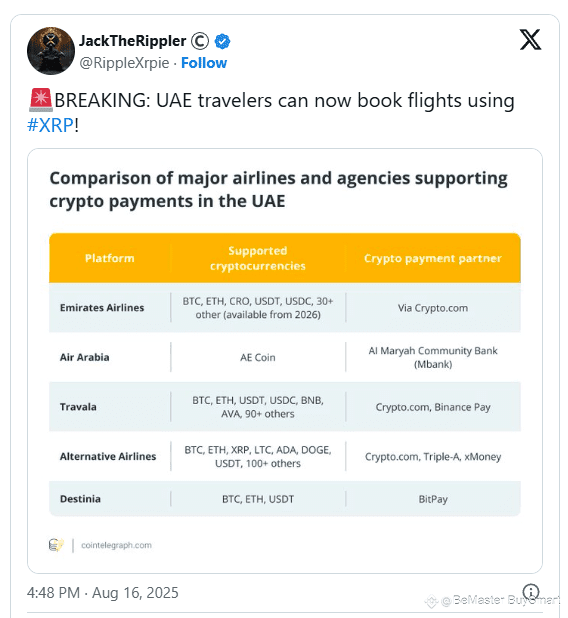Select the Emirates Airlines row label
Image resolution: width=568 pixels, height=618 pixels.
coord(102,307)
